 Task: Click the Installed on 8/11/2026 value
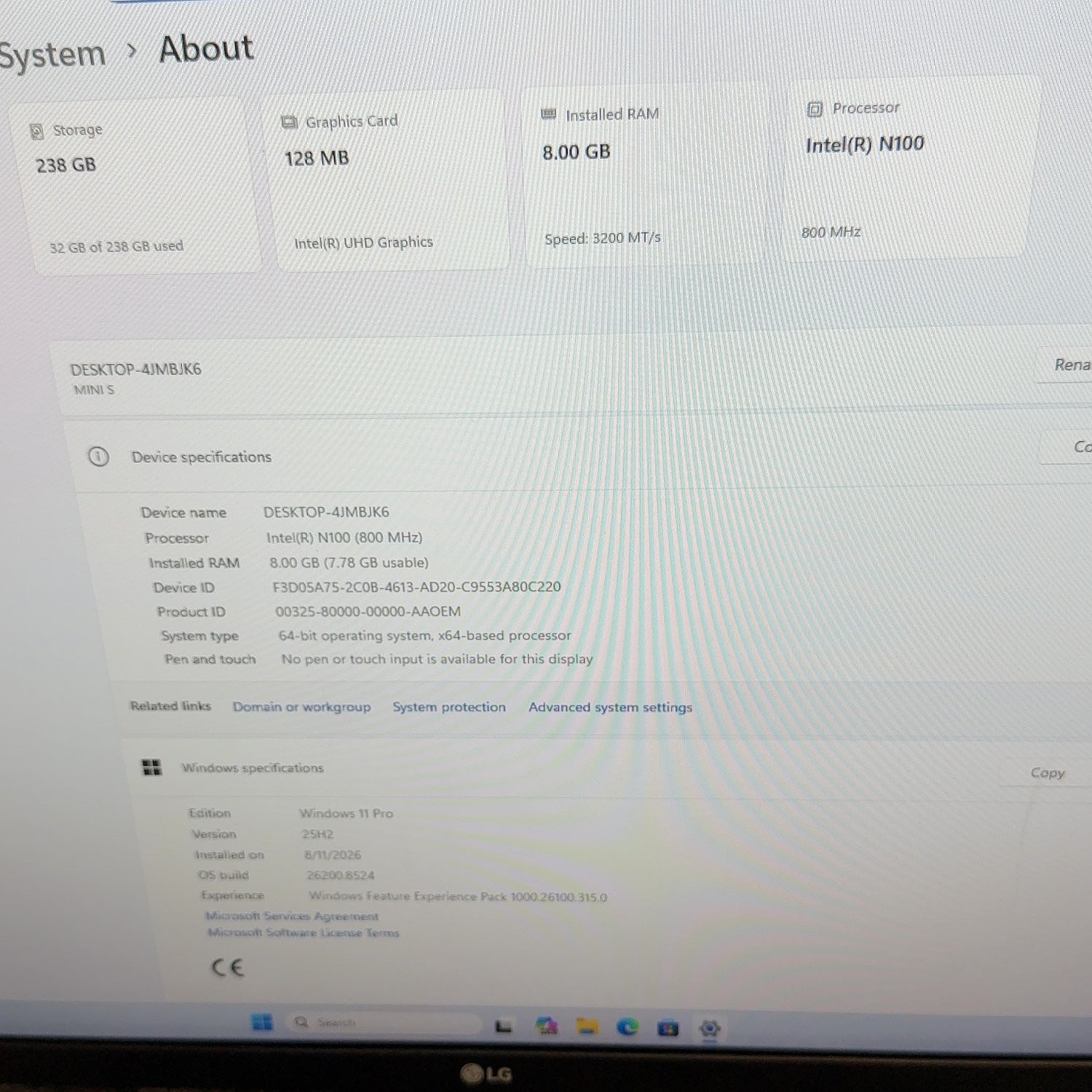click(x=332, y=855)
